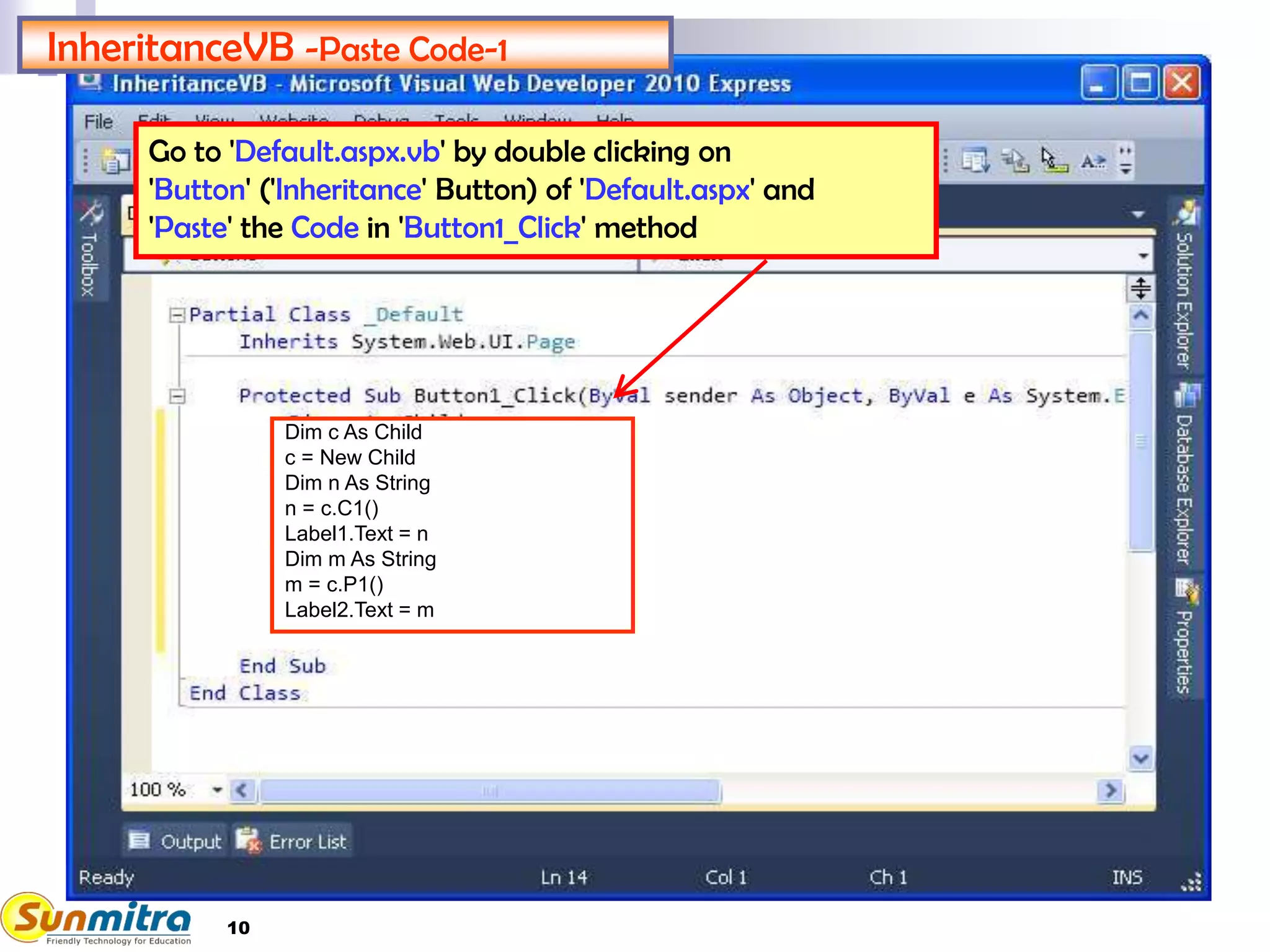The image size is (1270, 952).
Task: Click the Toolbox wrench icon
Action: 92,213
